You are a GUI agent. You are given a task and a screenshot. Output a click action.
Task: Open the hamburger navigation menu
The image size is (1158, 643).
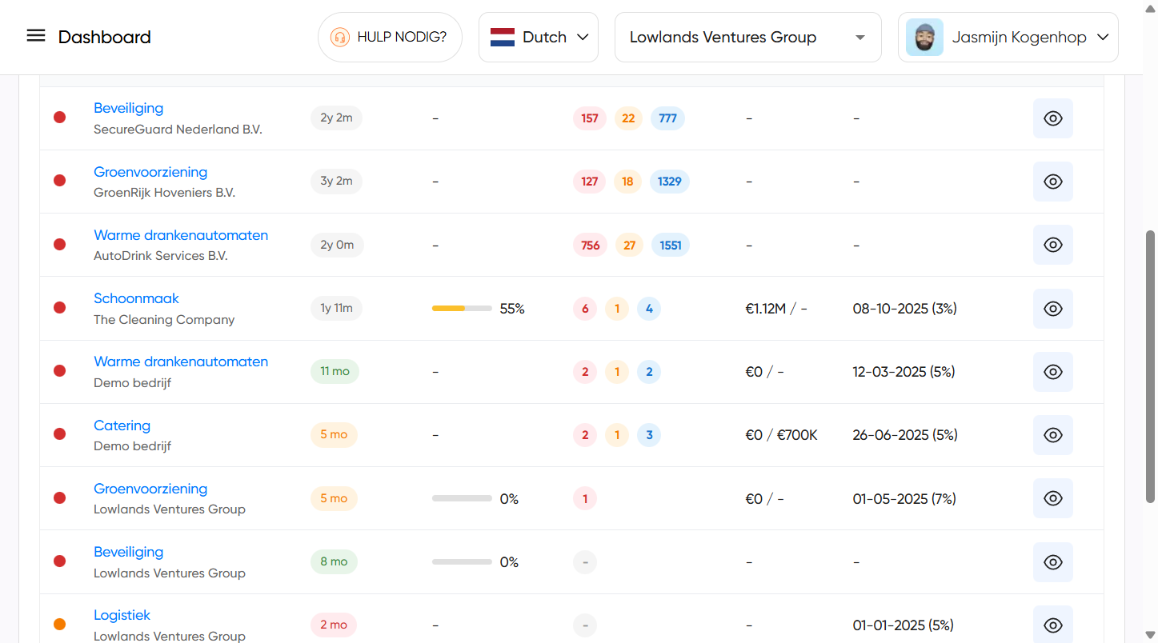pos(36,36)
